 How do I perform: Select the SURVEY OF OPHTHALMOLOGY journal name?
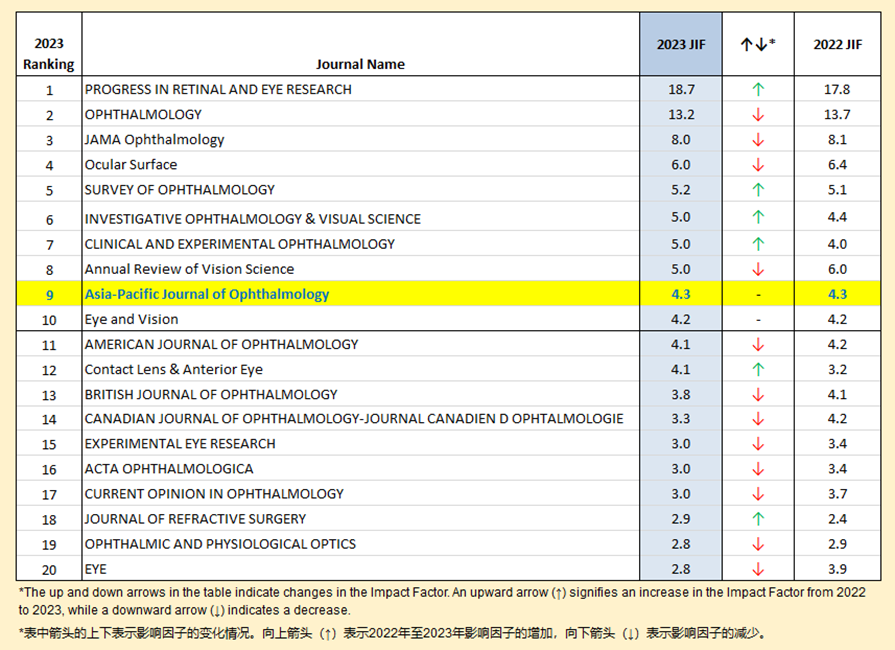tap(180, 190)
